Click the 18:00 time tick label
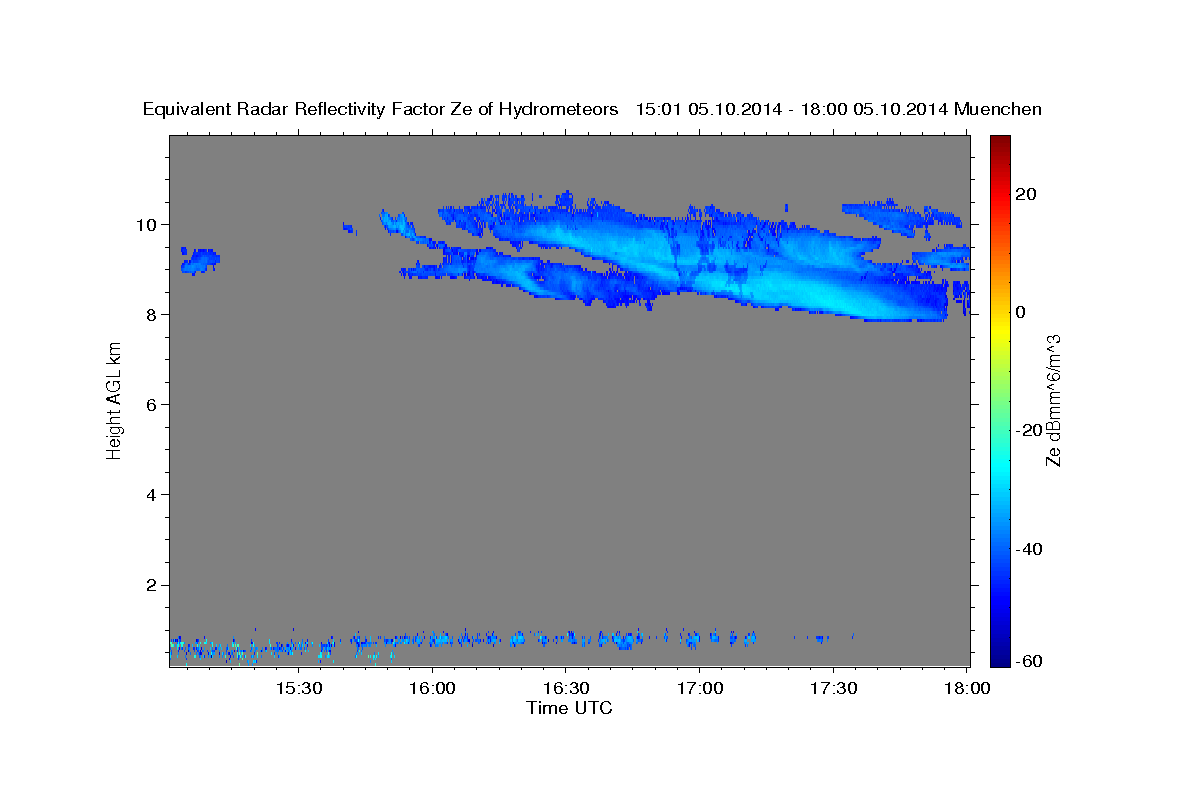 (x=967, y=689)
